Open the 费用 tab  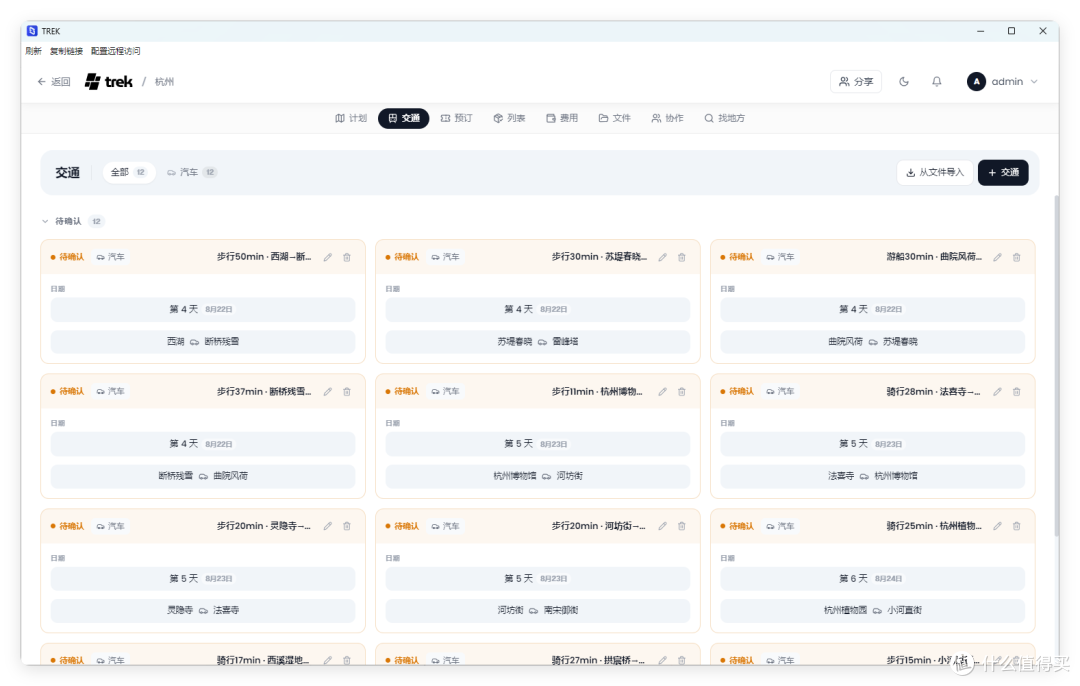pyautogui.click(x=562, y=118)
